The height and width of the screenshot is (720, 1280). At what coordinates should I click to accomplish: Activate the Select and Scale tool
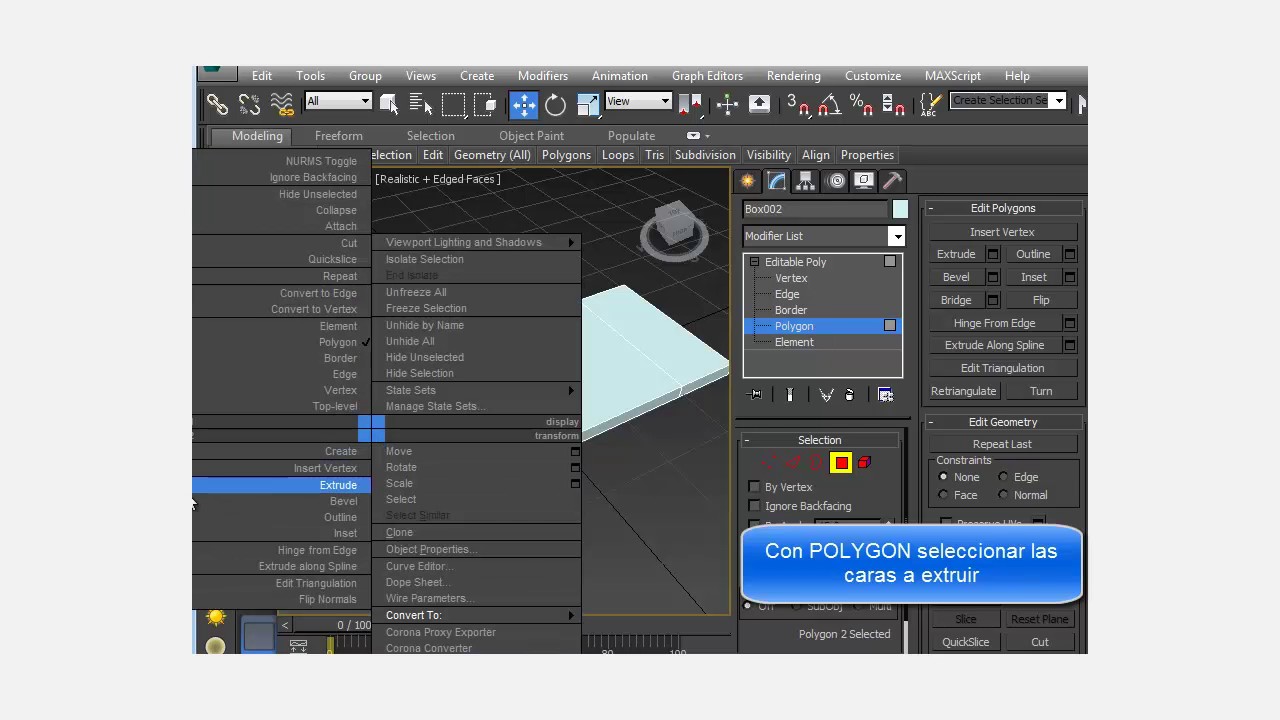click(x=588, y=103)
